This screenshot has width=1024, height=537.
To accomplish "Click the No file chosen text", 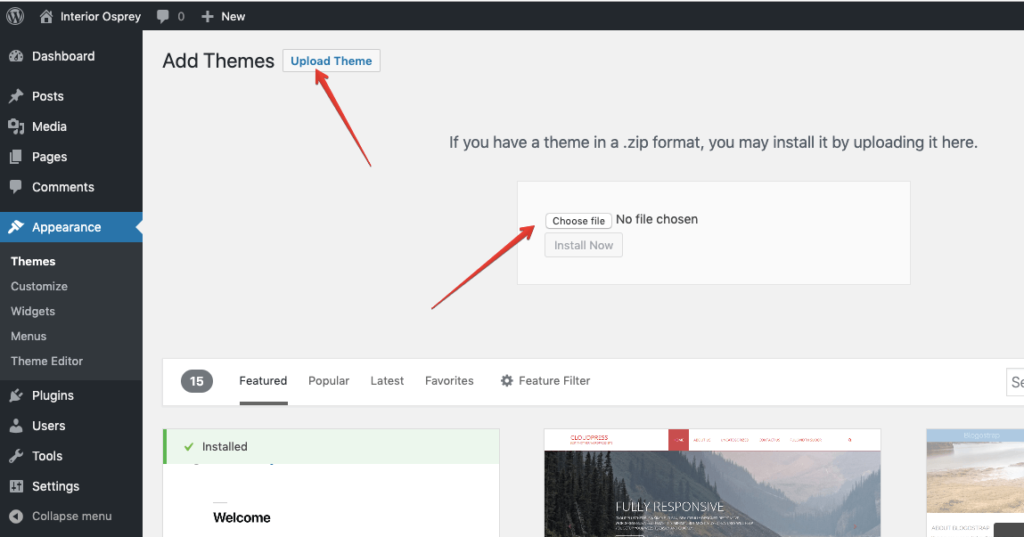I will (x=657, y=220).
